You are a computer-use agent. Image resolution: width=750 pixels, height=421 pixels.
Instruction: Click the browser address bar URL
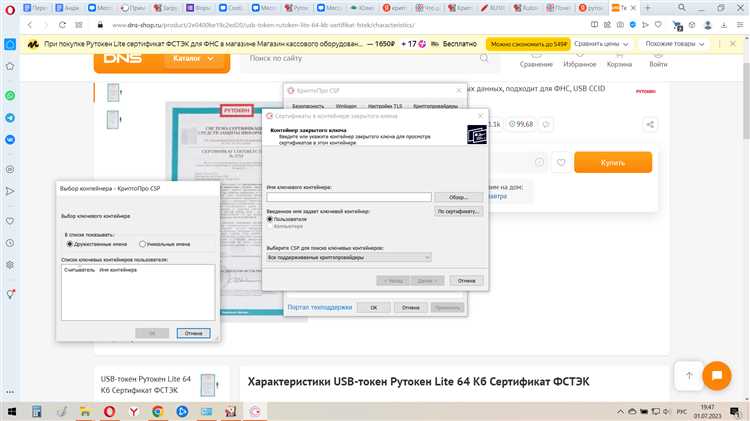pyautogui.click(x=263, y=25)
